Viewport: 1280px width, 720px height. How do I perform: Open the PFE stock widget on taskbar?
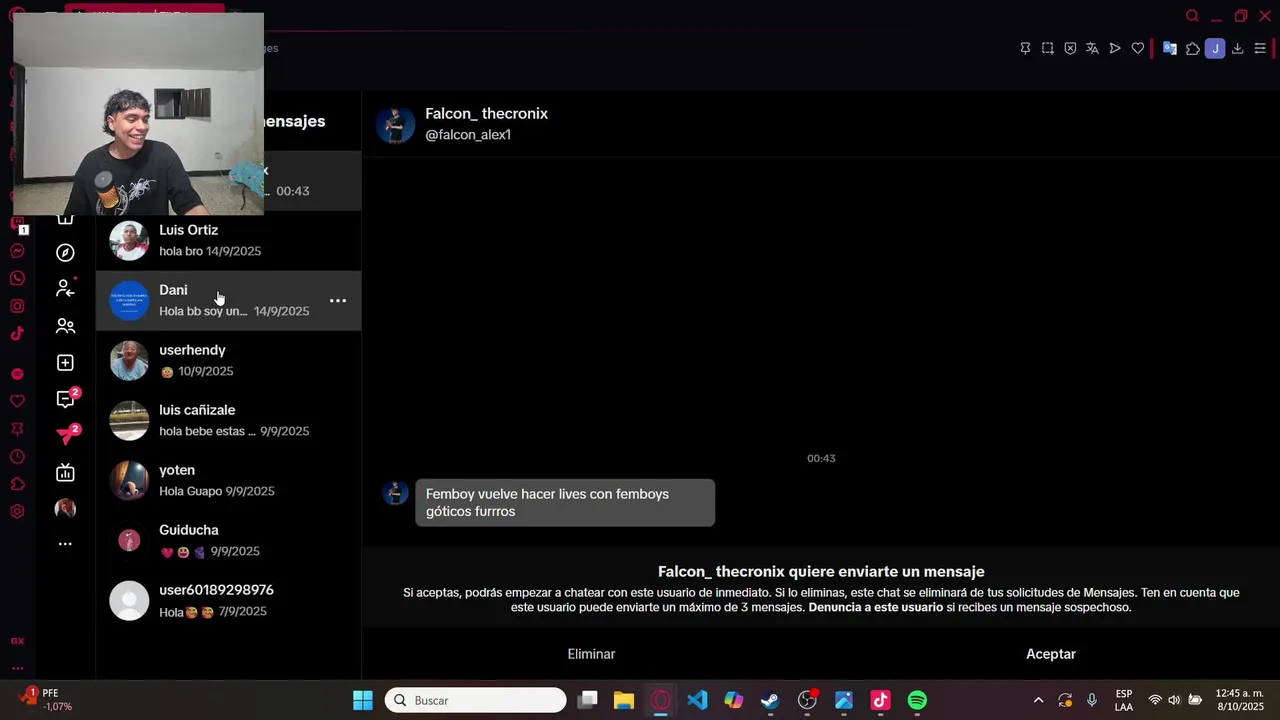pos(45,700)
